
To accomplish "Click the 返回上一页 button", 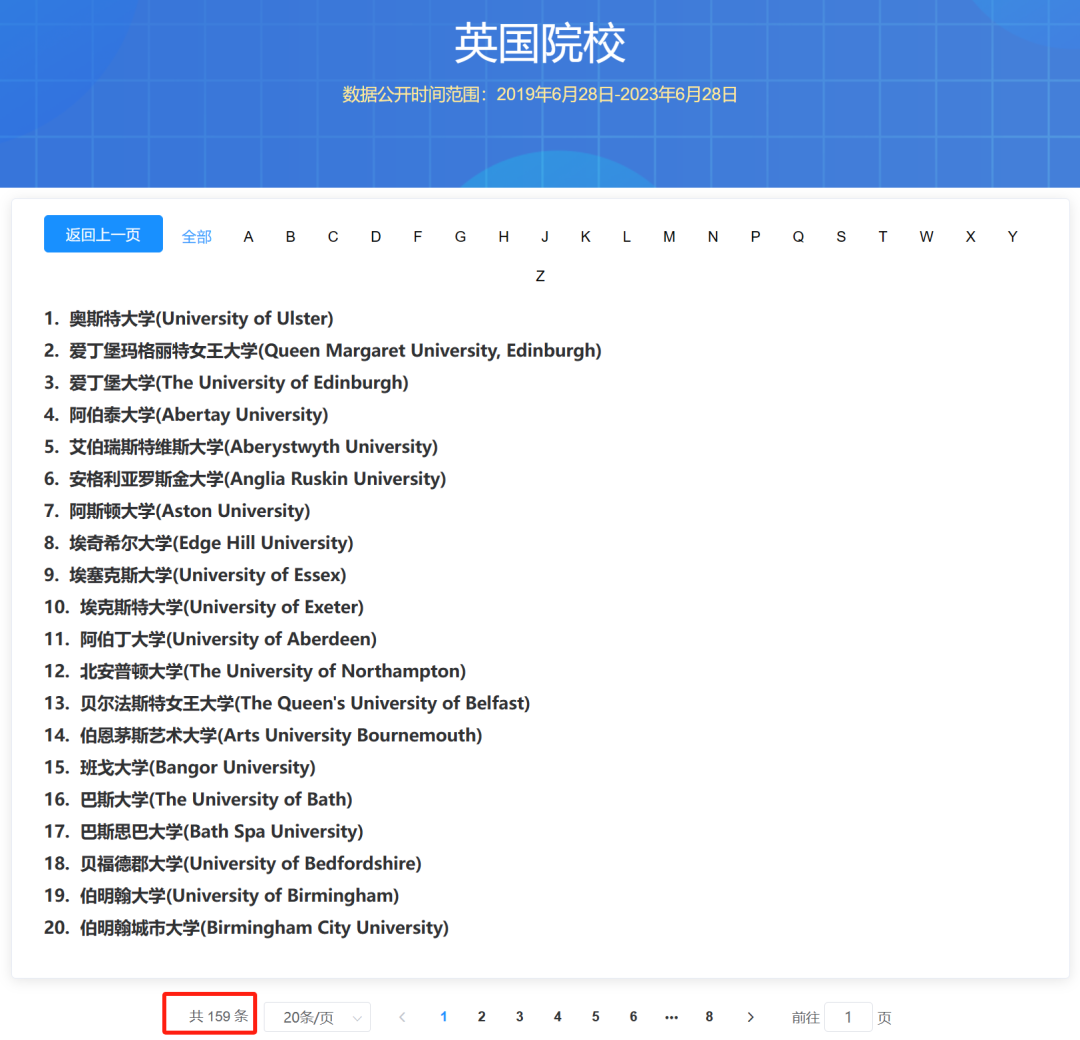I will 103,233.
